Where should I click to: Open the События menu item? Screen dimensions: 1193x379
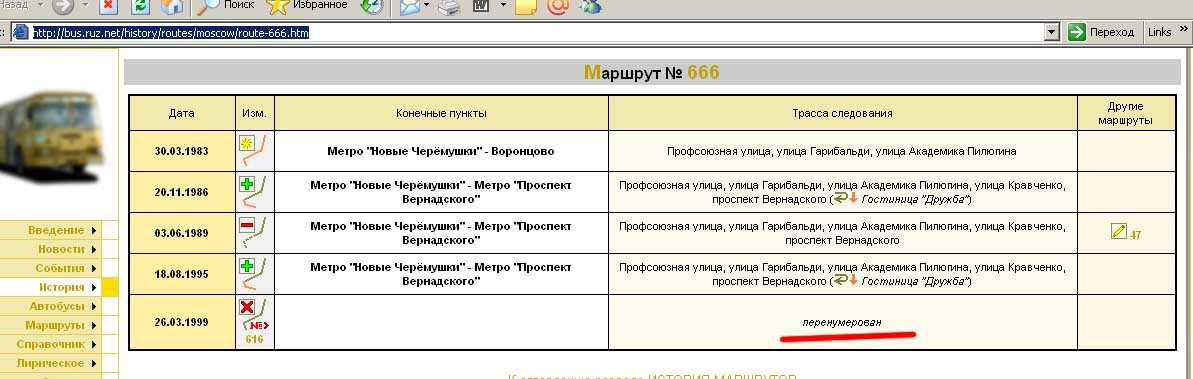pos(50,268)
